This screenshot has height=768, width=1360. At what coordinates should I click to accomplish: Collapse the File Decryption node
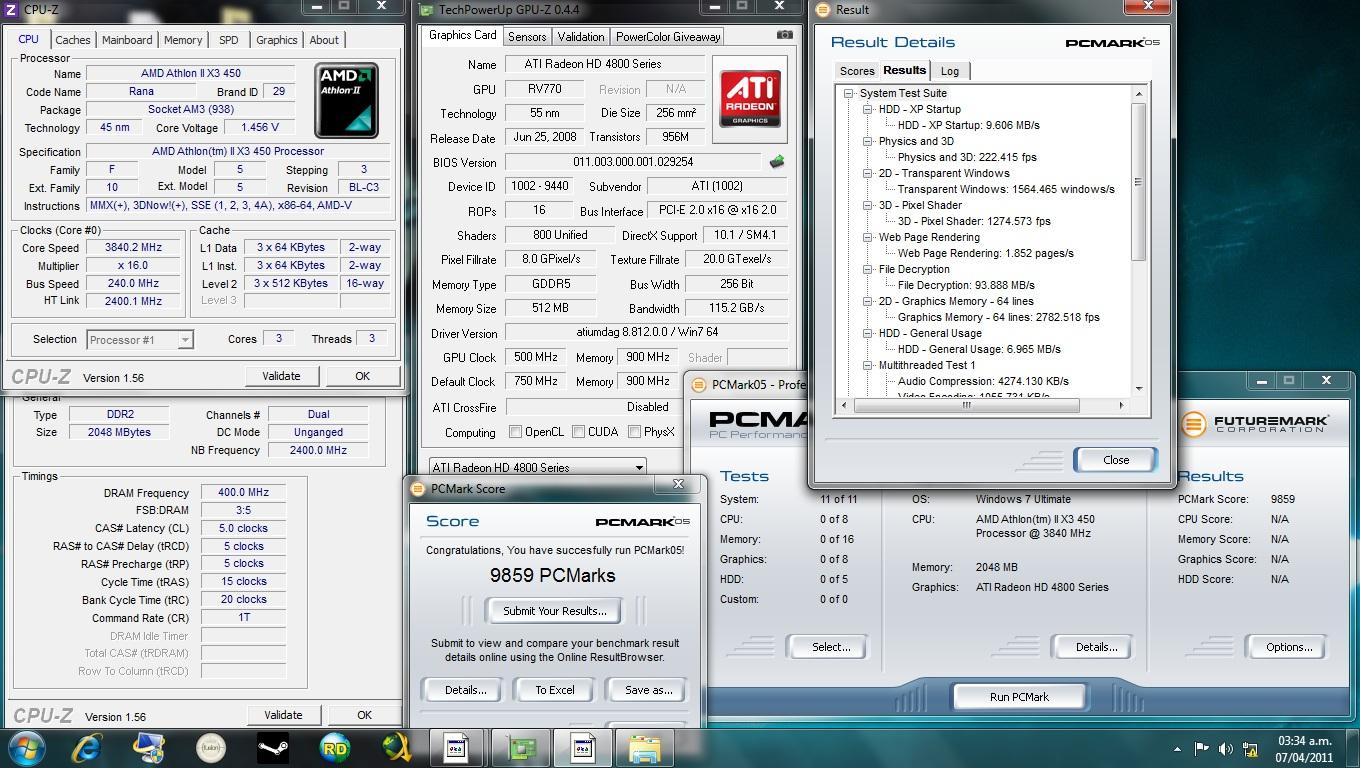coord(868,269)
